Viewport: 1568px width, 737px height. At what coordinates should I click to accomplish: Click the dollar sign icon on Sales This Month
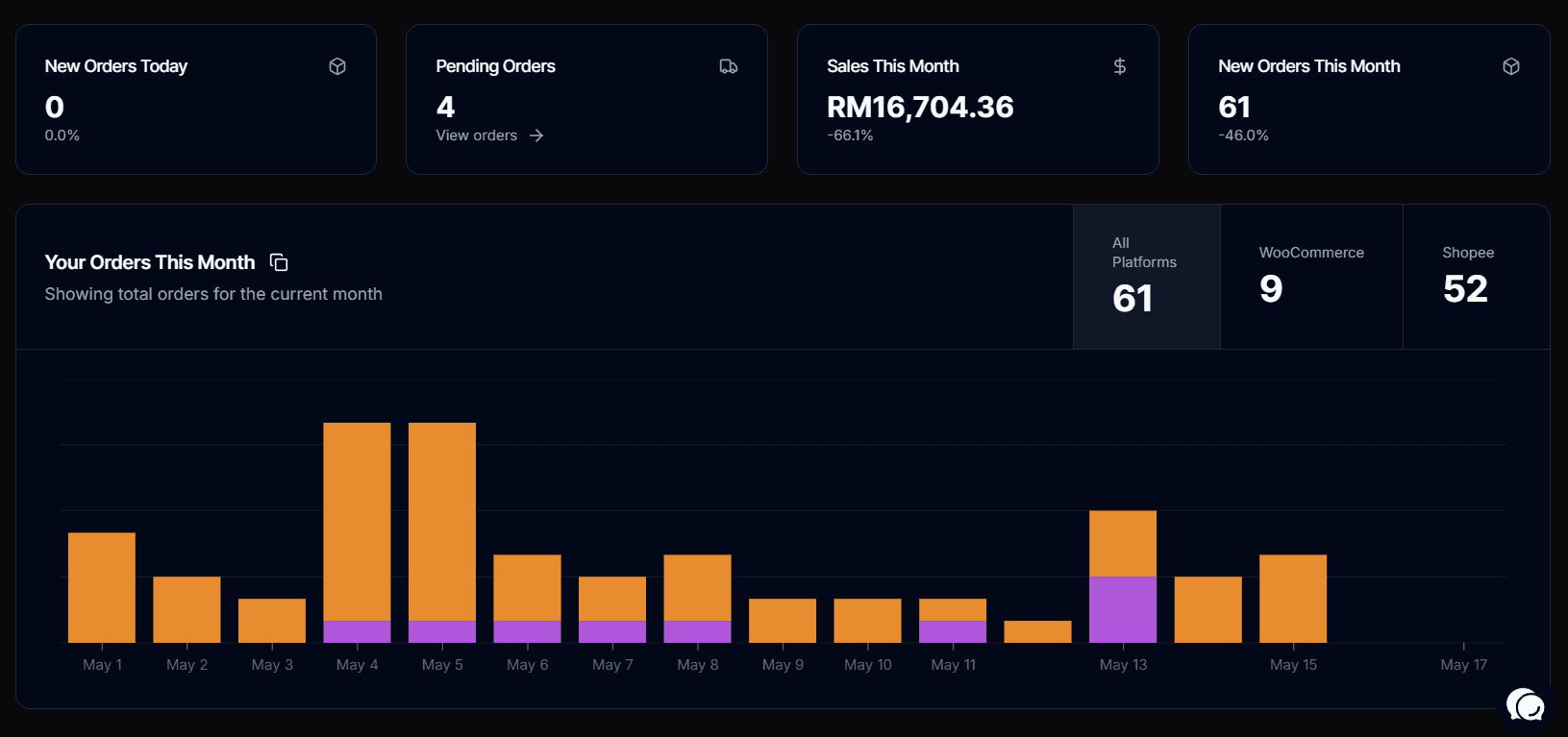(1120, 66)
